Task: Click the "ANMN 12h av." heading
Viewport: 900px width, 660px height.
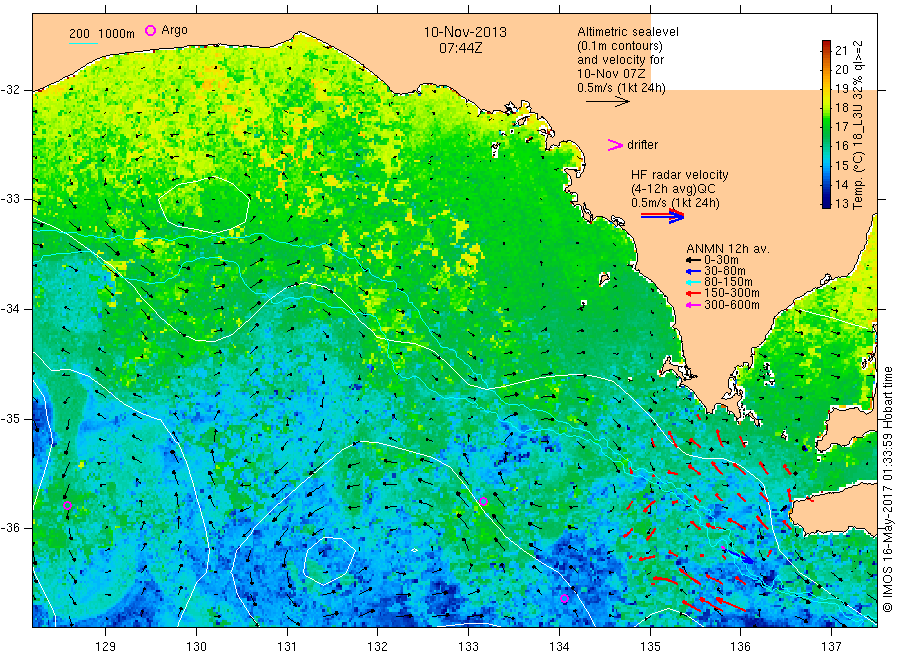Action: (x=728, y=249)
